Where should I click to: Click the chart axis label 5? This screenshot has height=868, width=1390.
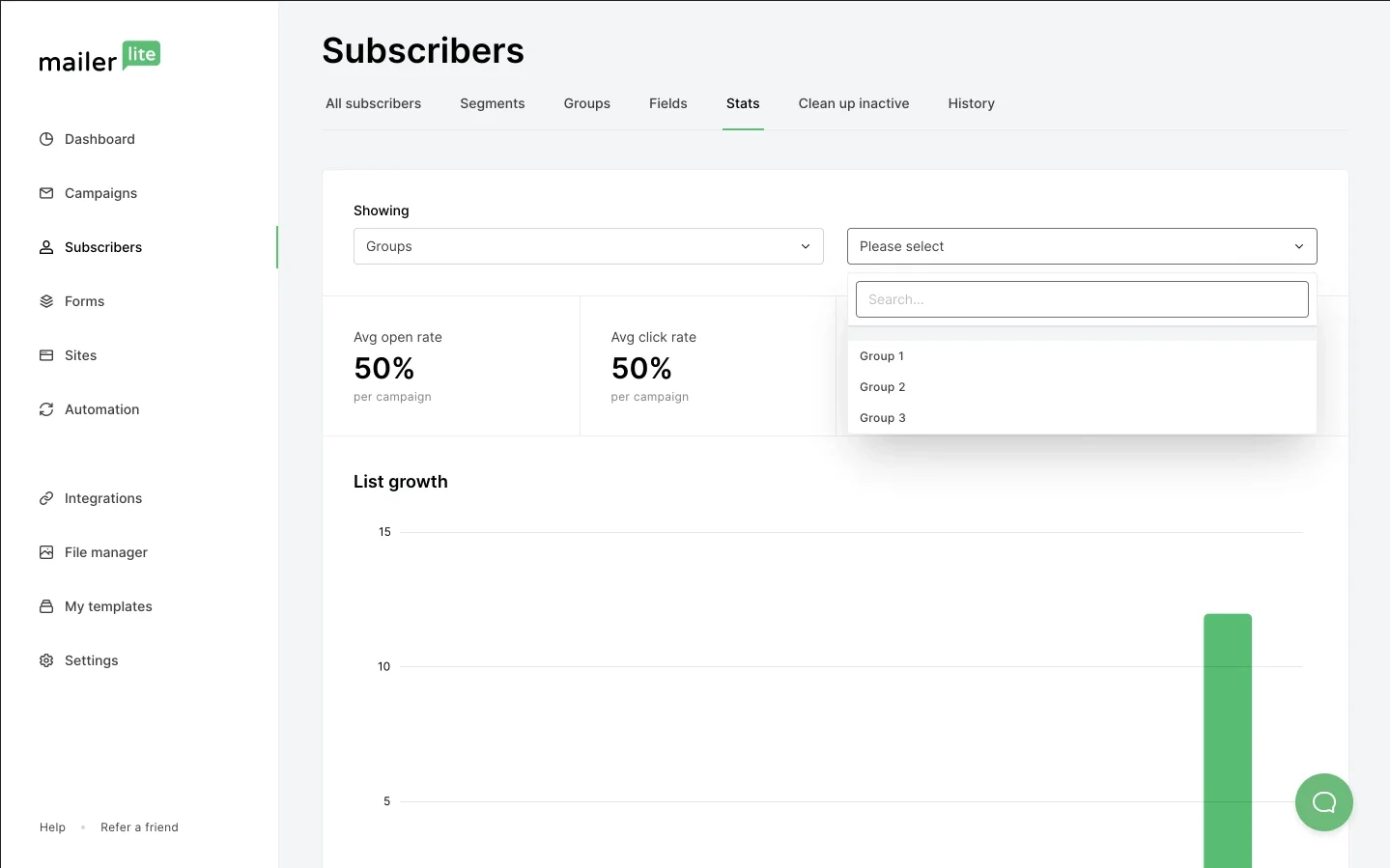(387, 801)
